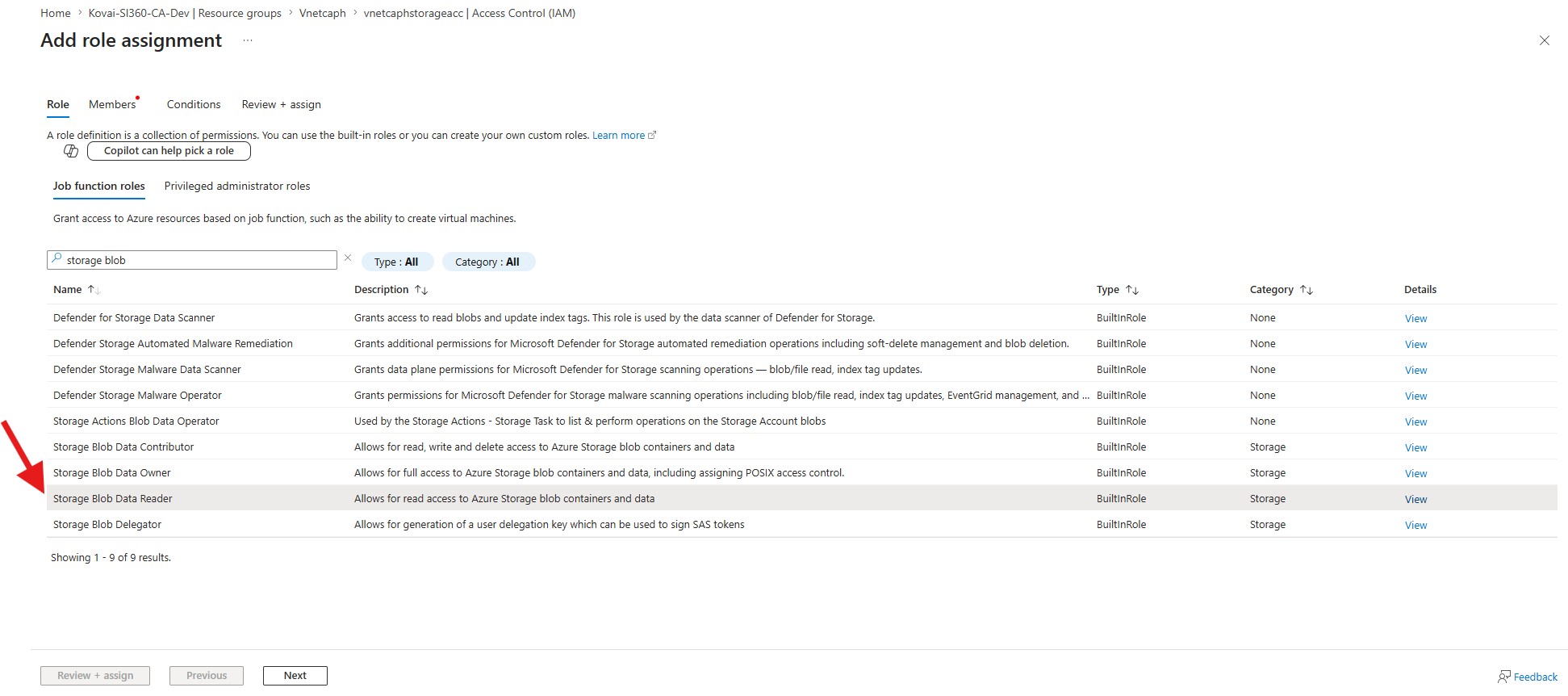Select Privileged administrator roles tab
Screen dimensions: 1568x696
237,187
